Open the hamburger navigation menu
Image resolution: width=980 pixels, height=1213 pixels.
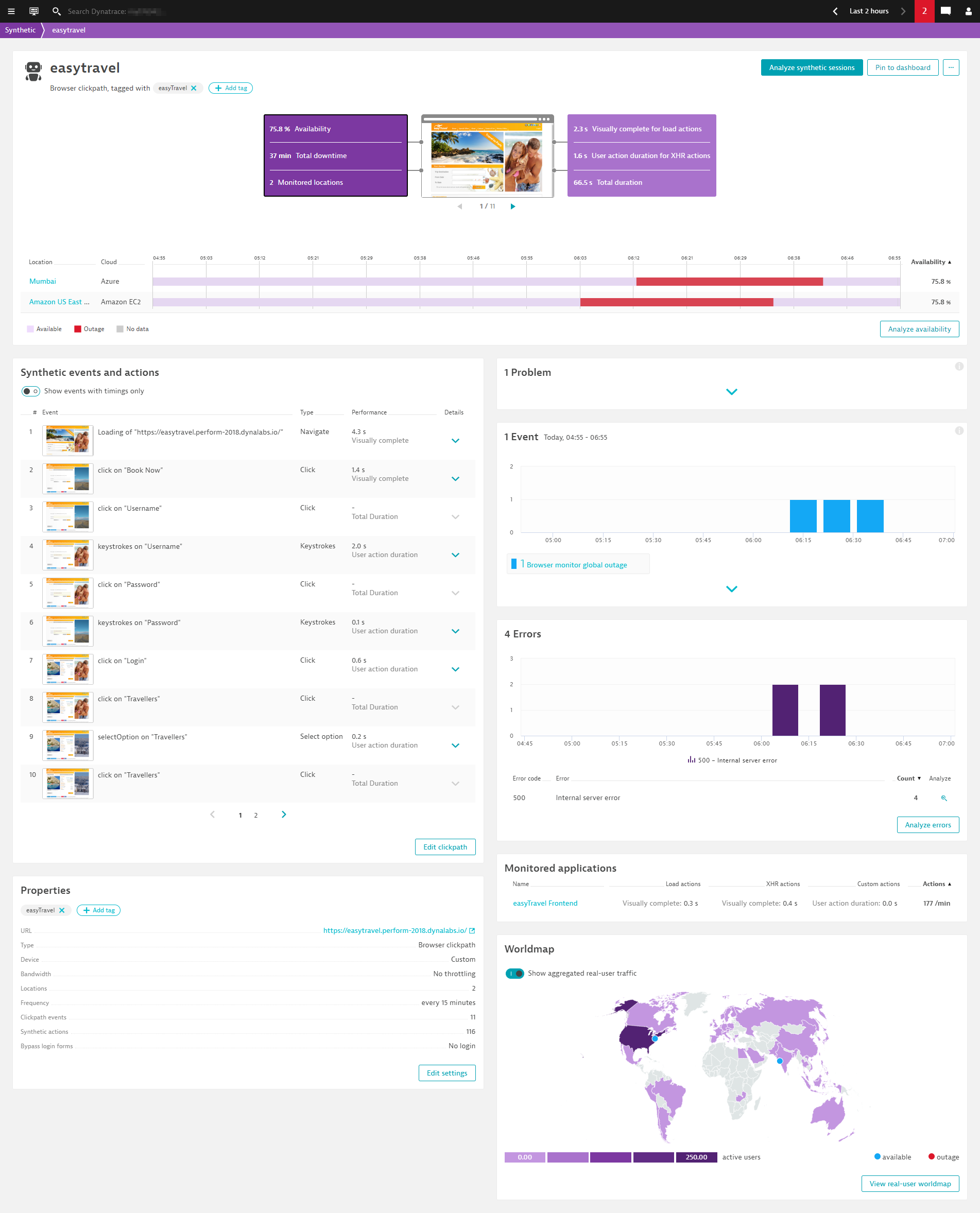(11, 11)
